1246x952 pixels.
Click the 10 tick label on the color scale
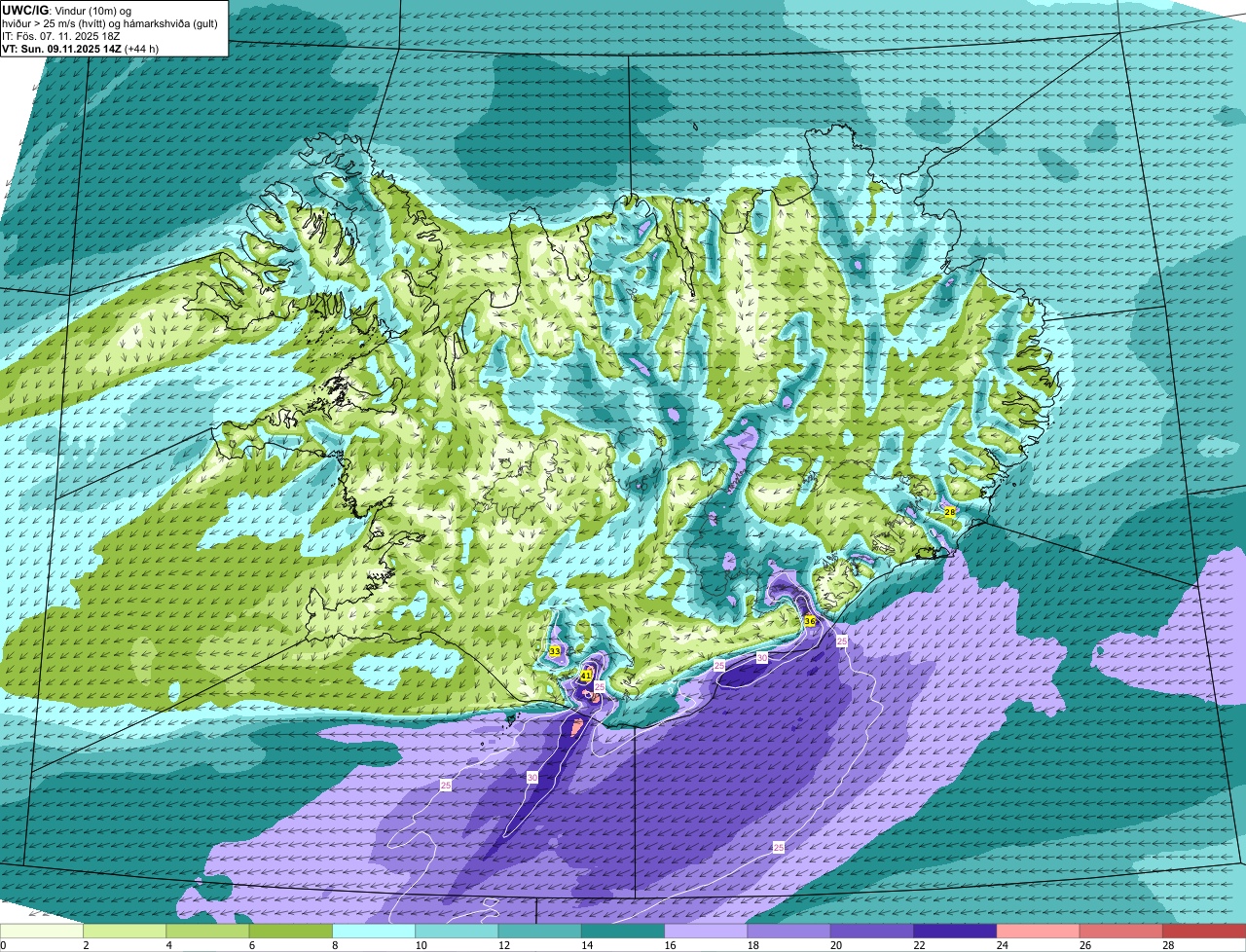tap(421, 945)
